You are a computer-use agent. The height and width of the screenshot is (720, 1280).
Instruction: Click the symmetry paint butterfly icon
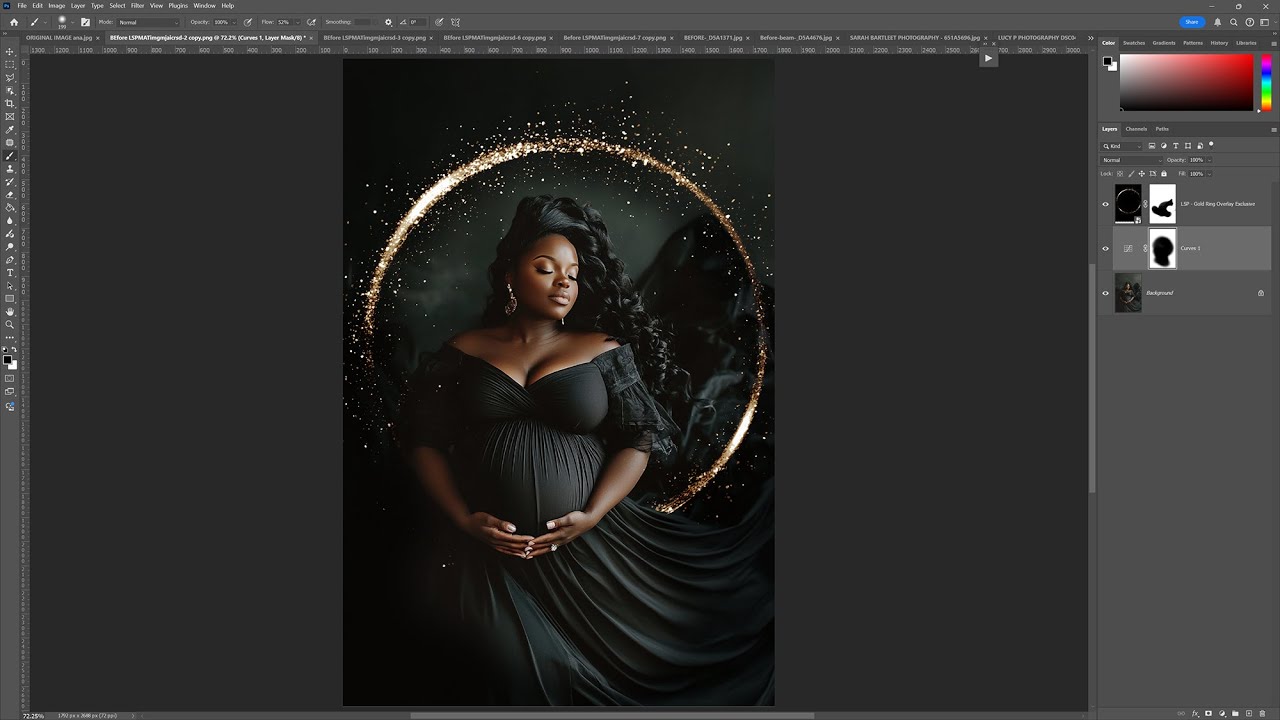[456, 22]
